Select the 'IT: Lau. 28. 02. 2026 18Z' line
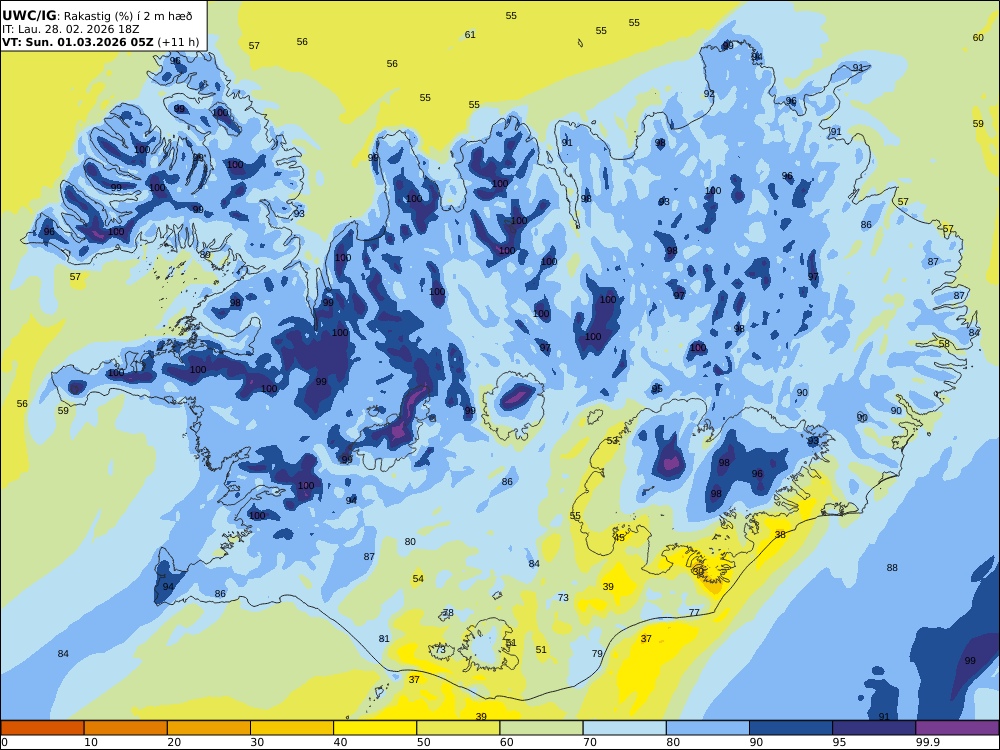1000x750 pixels. tap(70, 29)
